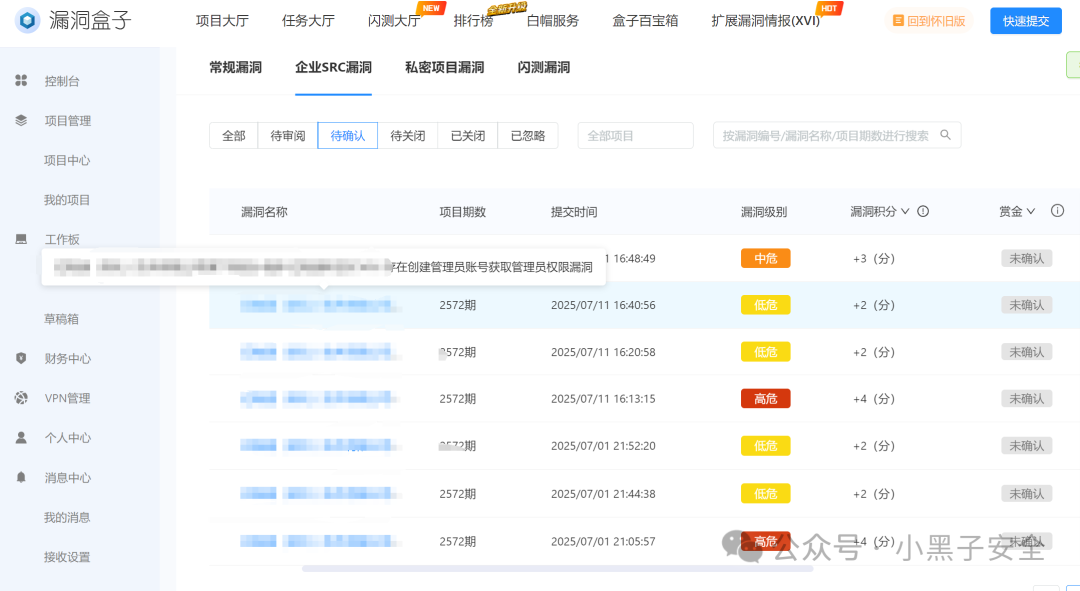1080x591 pixels.
Task: Click the 项目管理 layers icon
Action: point(21,121)
